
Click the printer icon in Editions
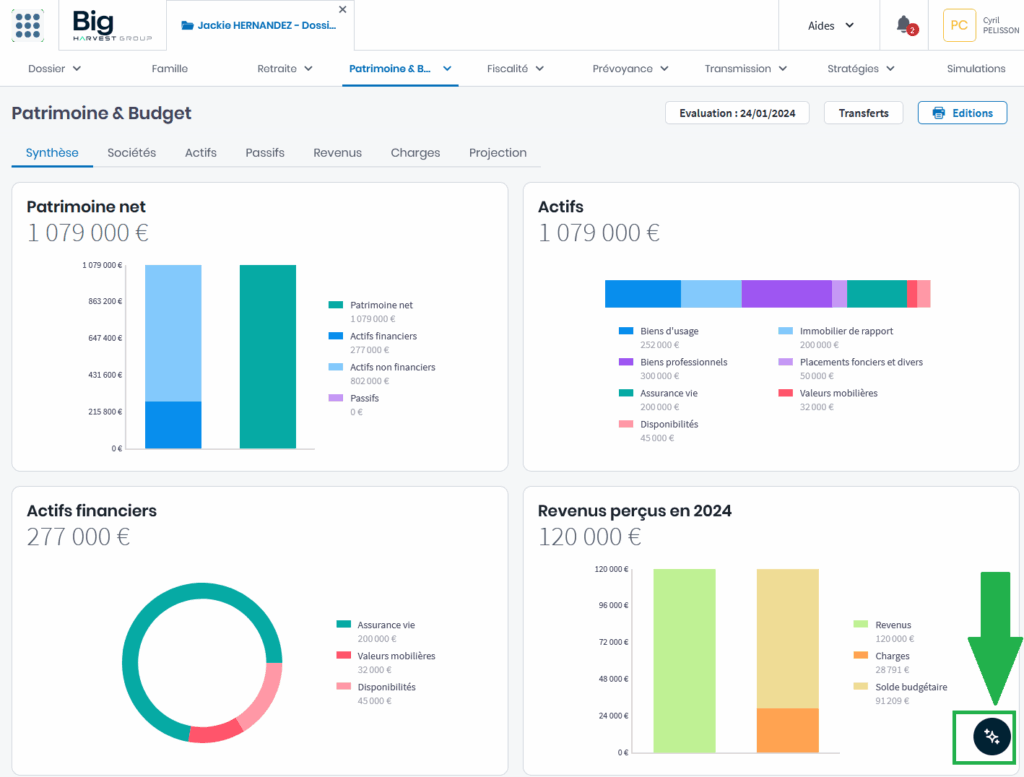pos(938,113)
